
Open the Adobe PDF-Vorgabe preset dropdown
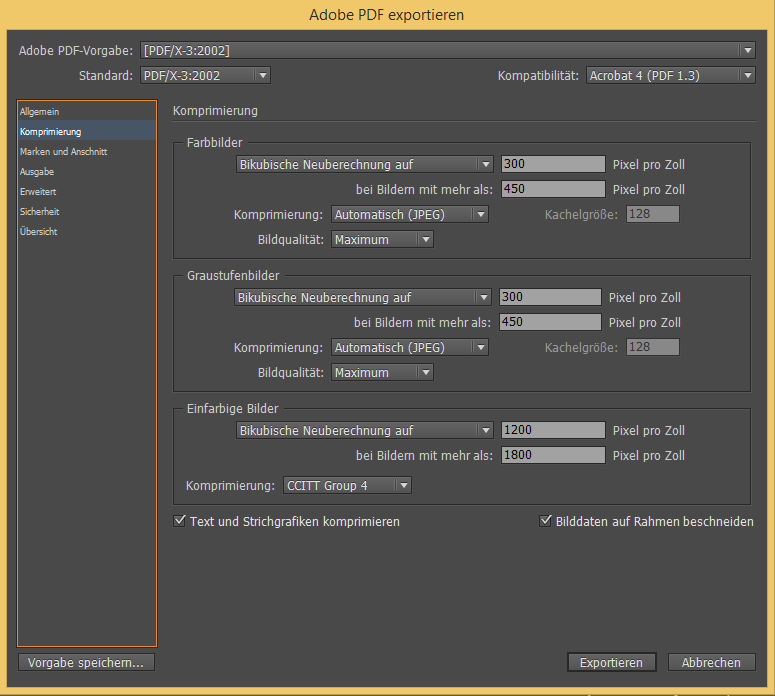pyautogui.click(x=447, y=50)
